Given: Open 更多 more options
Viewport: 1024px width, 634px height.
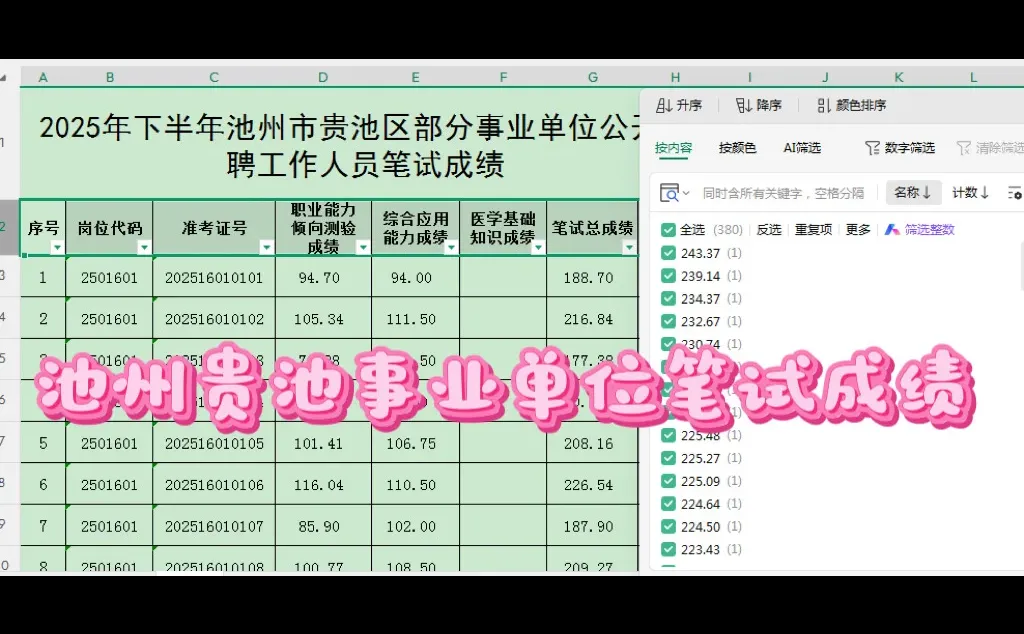Looking at the screenshot, I should click(x=858, y=230).
